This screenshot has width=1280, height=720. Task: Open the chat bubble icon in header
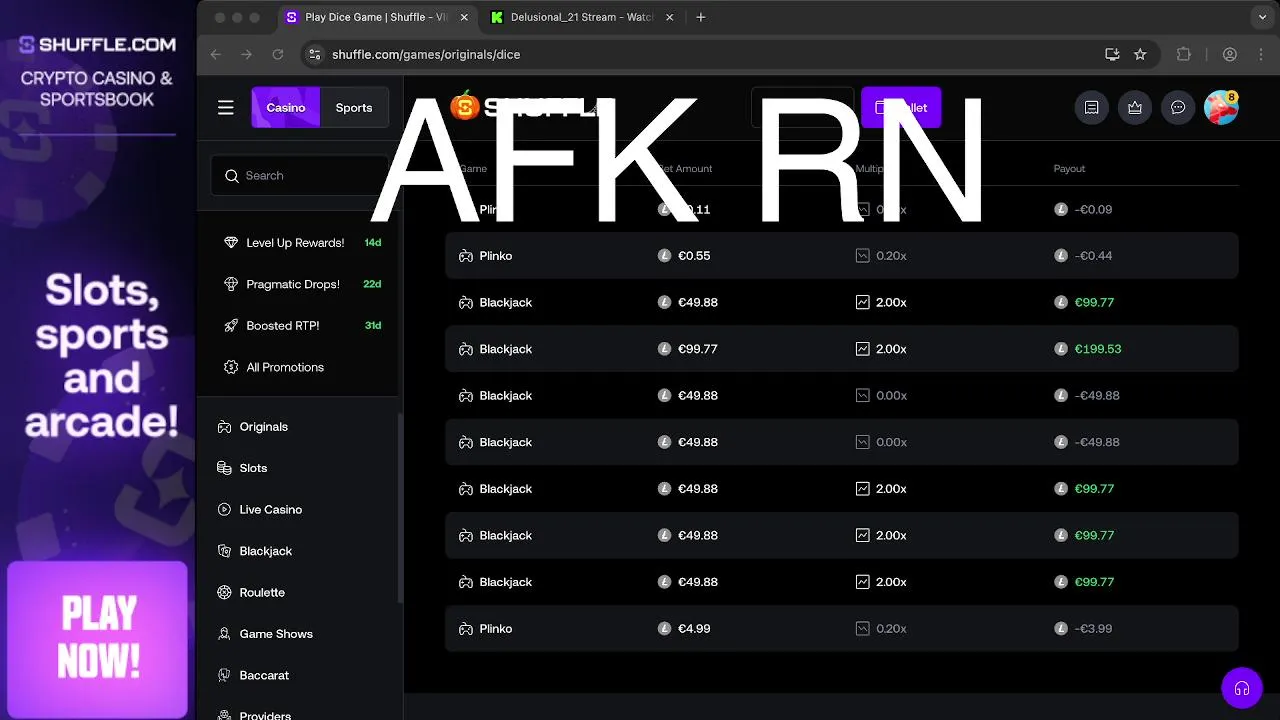coord(1178,108)
